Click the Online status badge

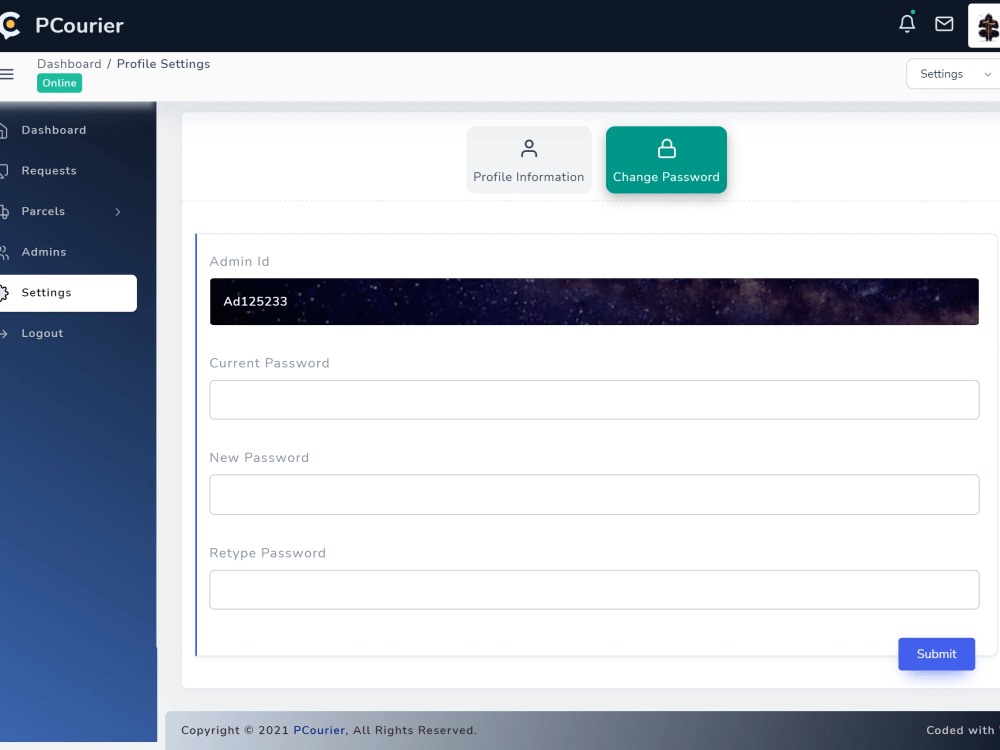(x=59, y=83)
